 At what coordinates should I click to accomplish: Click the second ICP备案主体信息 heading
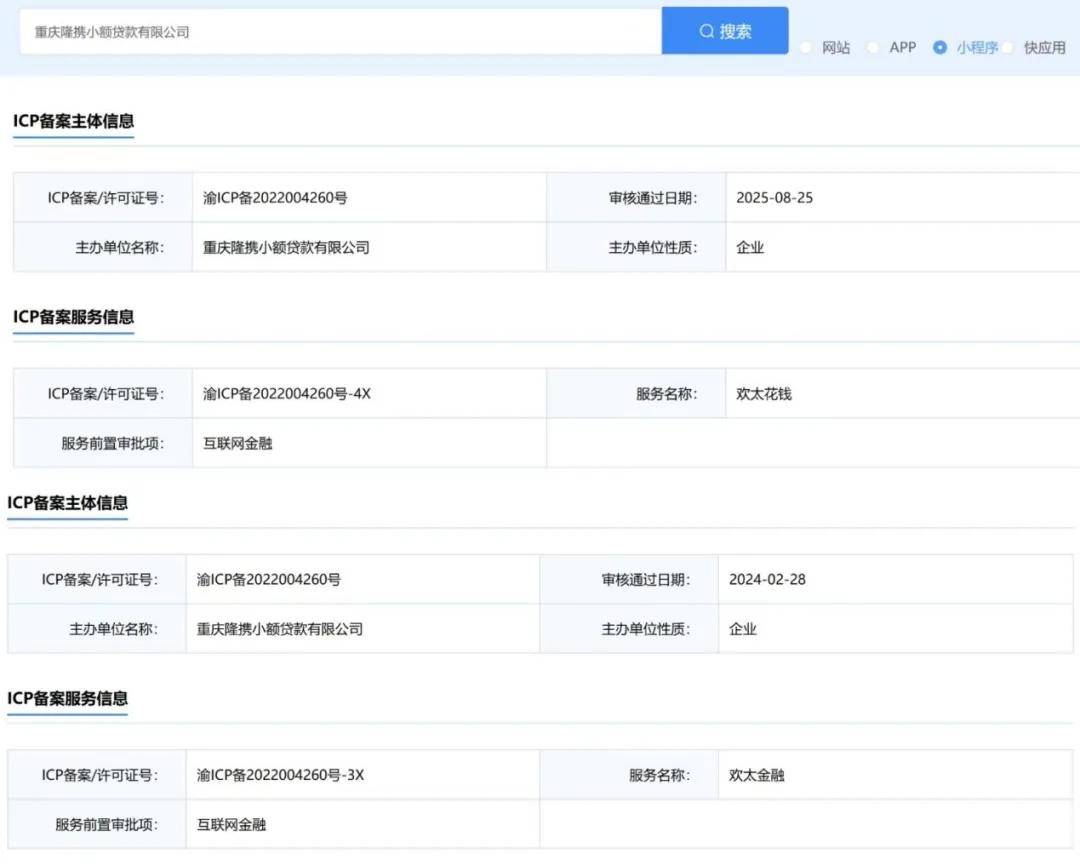(x=67, y=504)
